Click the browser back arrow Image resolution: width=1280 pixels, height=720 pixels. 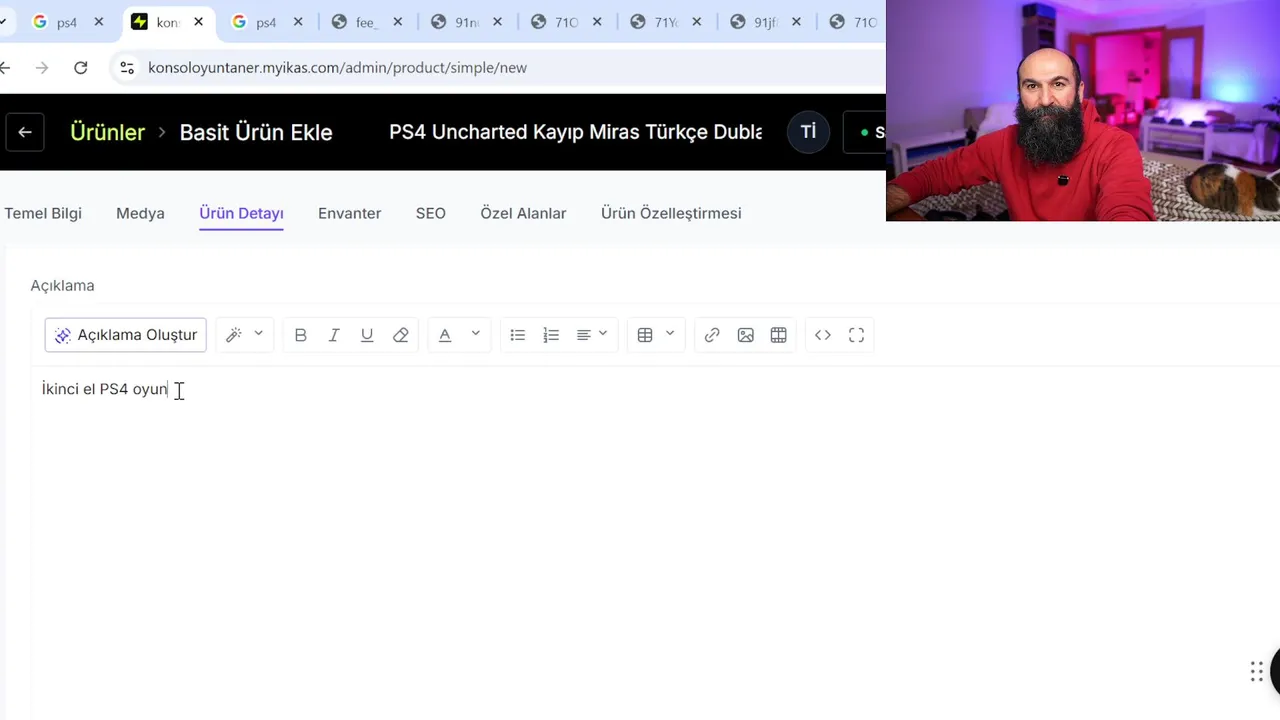click(x=5, y=67)
